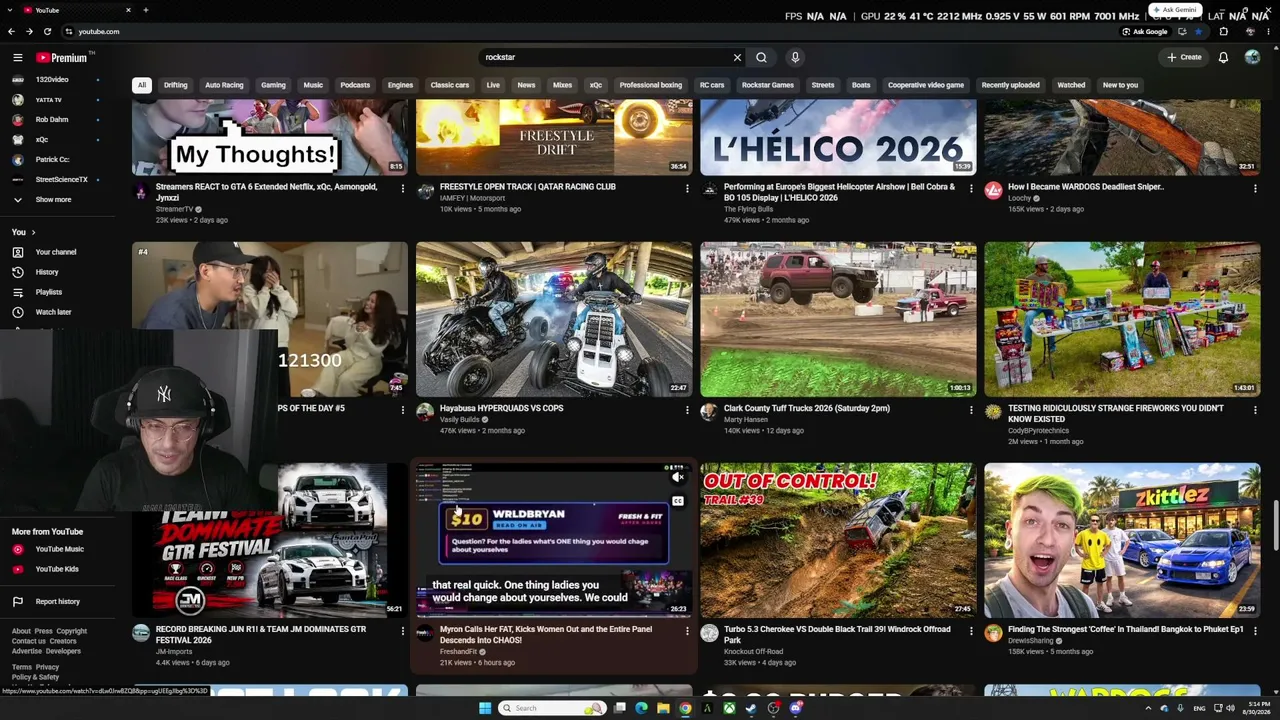Show hidden system tray icons
1280x720 pixels.
click(x=1148, y=708)
